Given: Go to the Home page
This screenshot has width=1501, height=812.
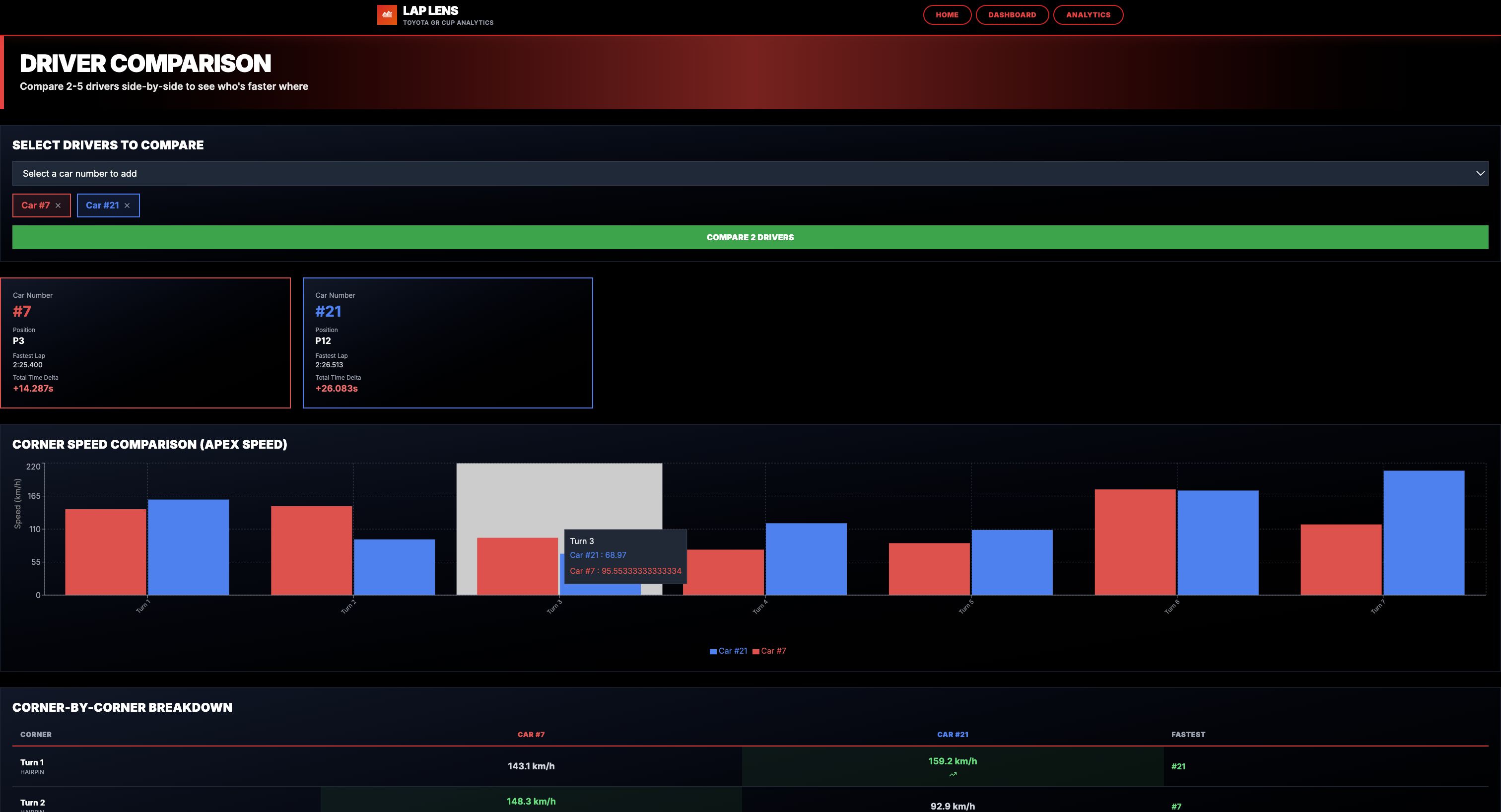Looking at the screenshot, I should click(x=947, y=15).
